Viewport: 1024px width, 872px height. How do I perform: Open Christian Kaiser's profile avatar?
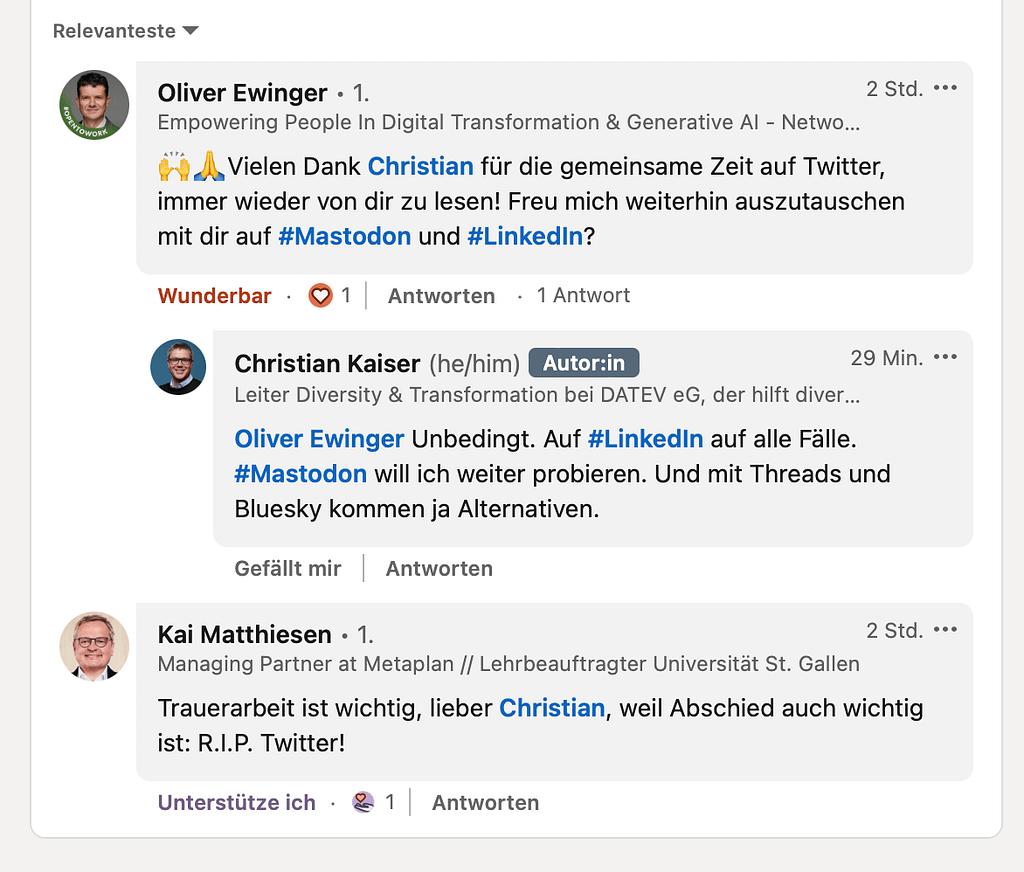(x=178, y=367)
